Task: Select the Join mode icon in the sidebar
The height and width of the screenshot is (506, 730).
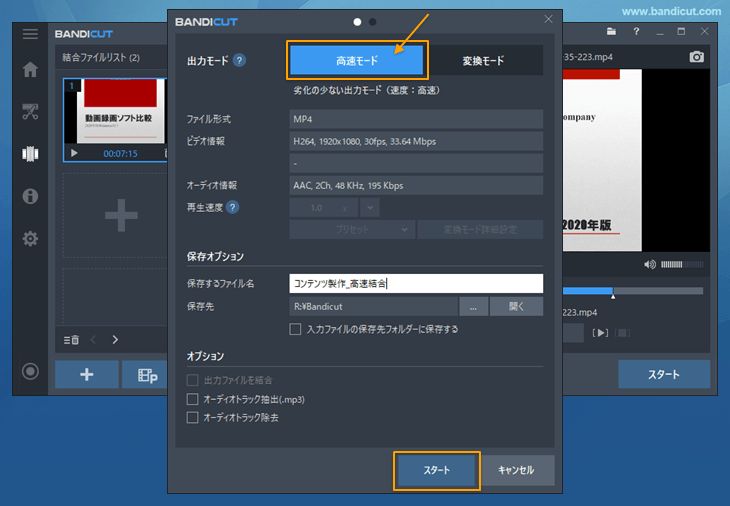Action: click(30, 154)
